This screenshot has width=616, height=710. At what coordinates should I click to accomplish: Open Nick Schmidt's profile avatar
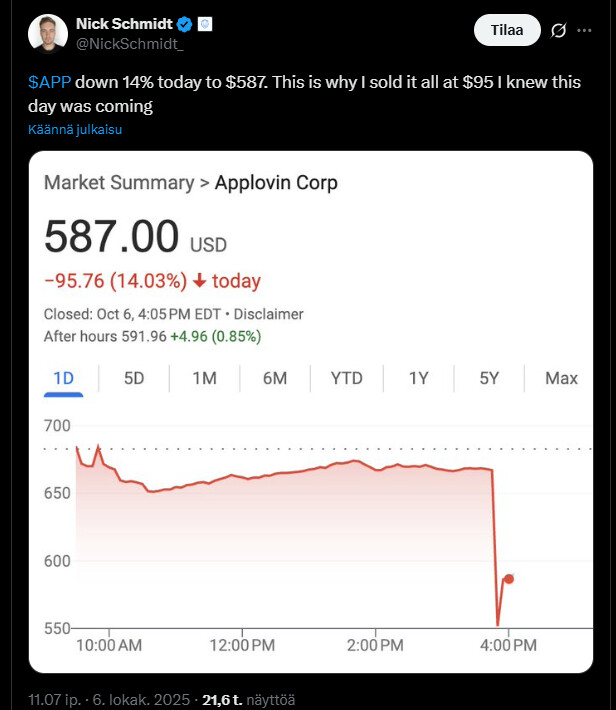(x=46, y=33)
